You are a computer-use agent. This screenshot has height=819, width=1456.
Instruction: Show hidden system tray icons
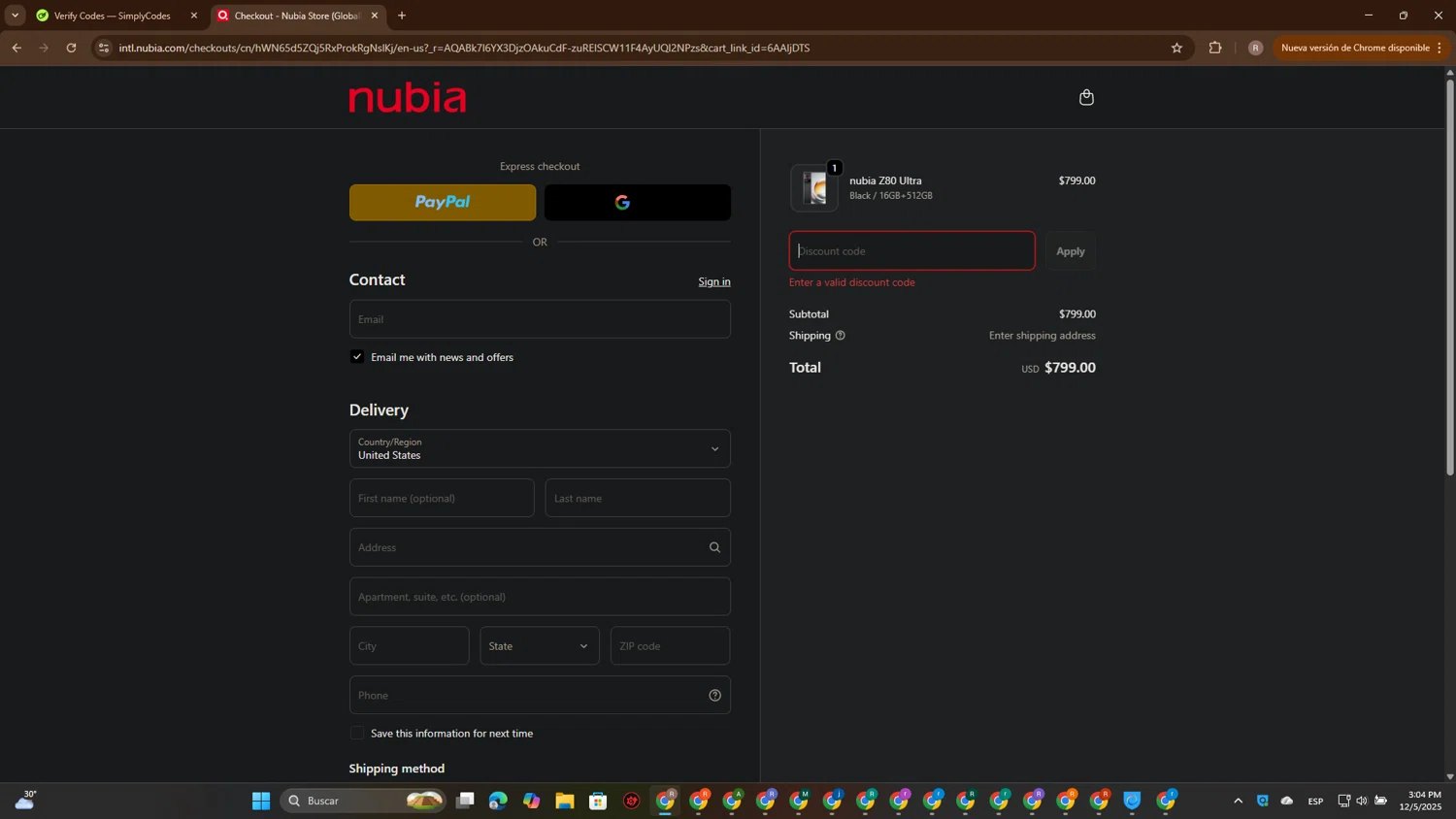click(x=1238, y=801)
